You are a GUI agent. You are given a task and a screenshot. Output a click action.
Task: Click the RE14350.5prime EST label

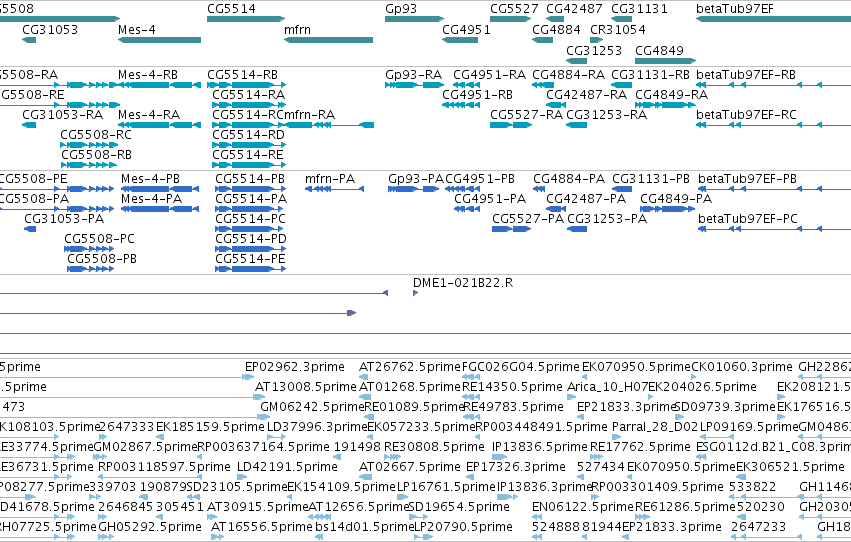point(512,387)
